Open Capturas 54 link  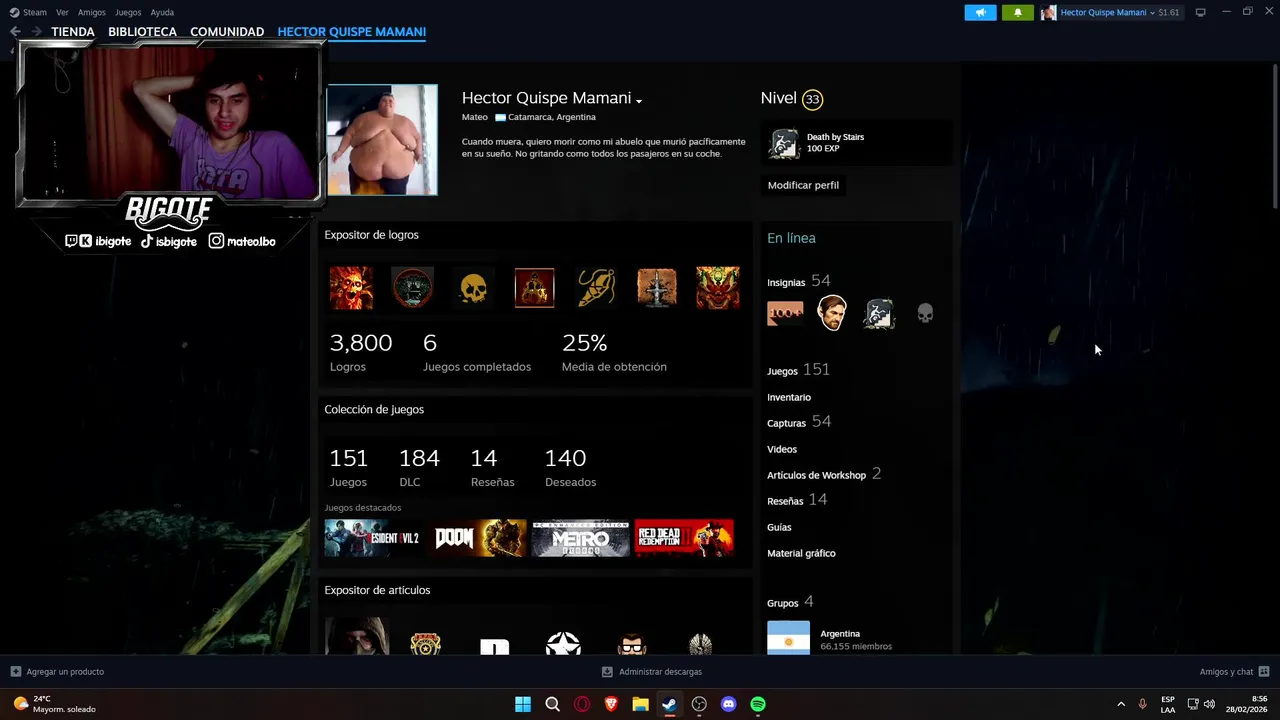[799, 422]
